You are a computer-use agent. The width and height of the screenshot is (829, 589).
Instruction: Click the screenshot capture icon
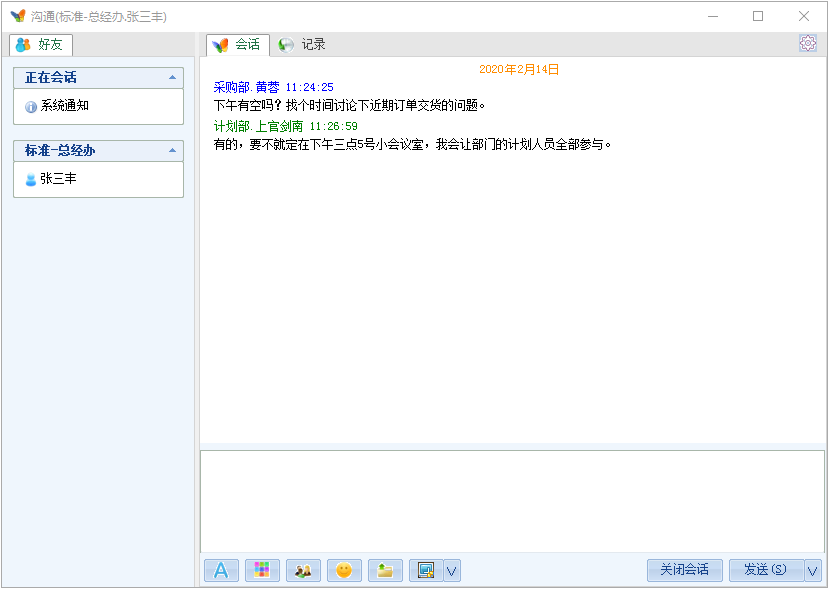[x=425, y=570]
